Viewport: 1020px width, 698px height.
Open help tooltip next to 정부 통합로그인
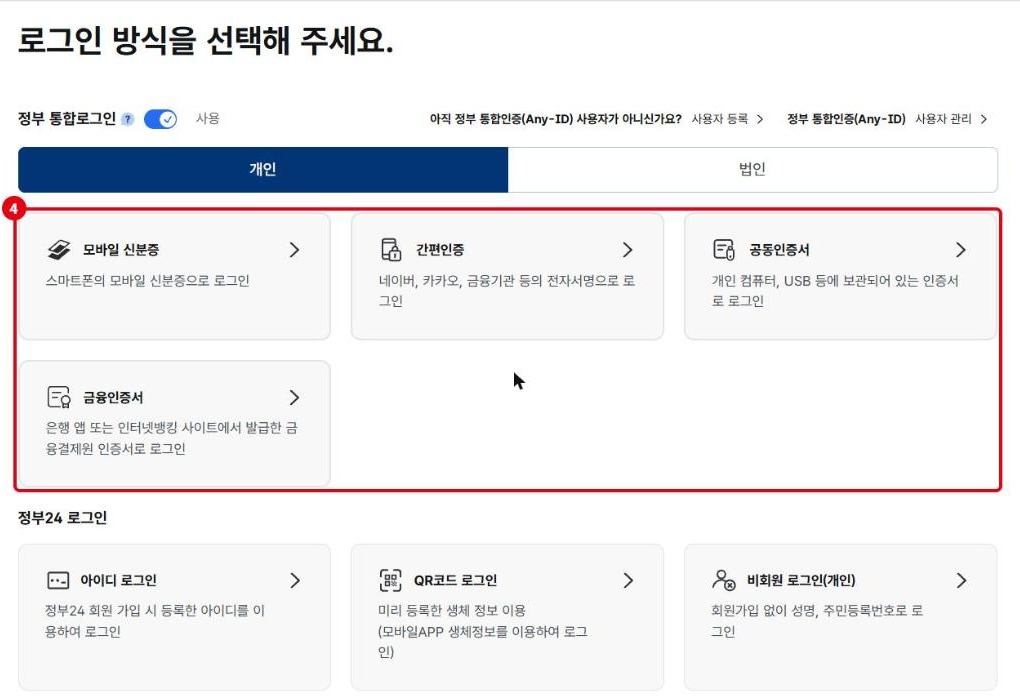pos(128,119)
